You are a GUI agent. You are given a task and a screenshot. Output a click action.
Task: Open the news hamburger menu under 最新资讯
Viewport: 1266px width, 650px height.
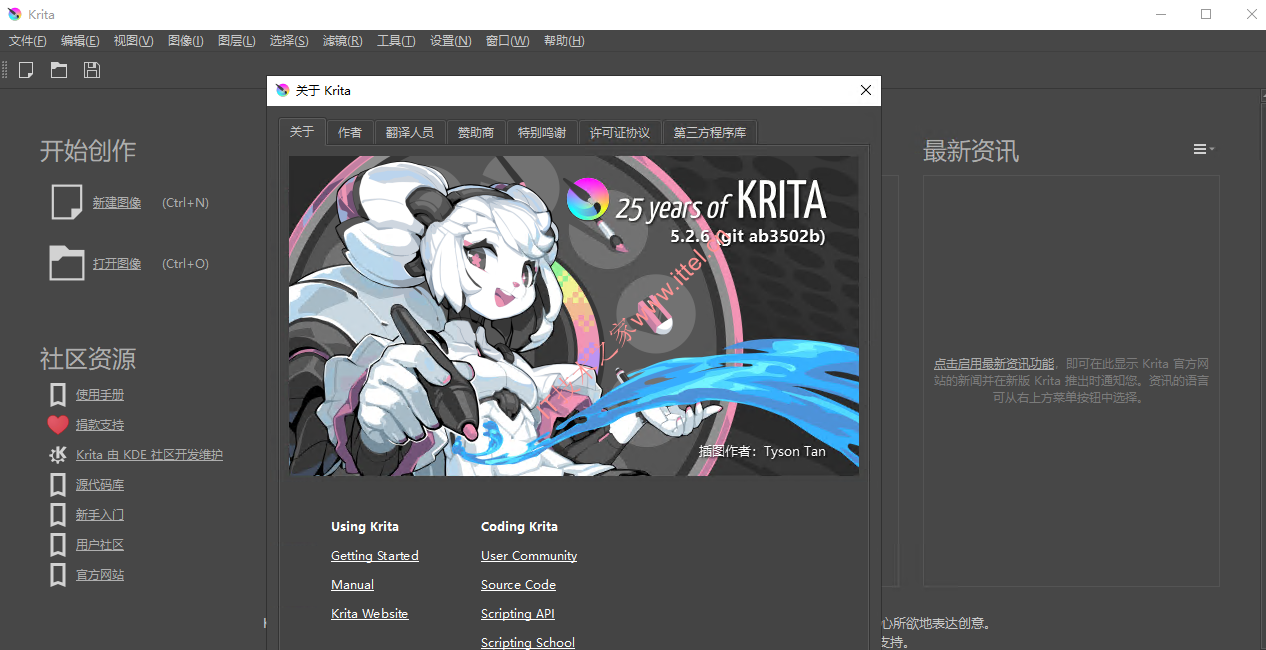pyautogui.click(x=1203, y=149)
